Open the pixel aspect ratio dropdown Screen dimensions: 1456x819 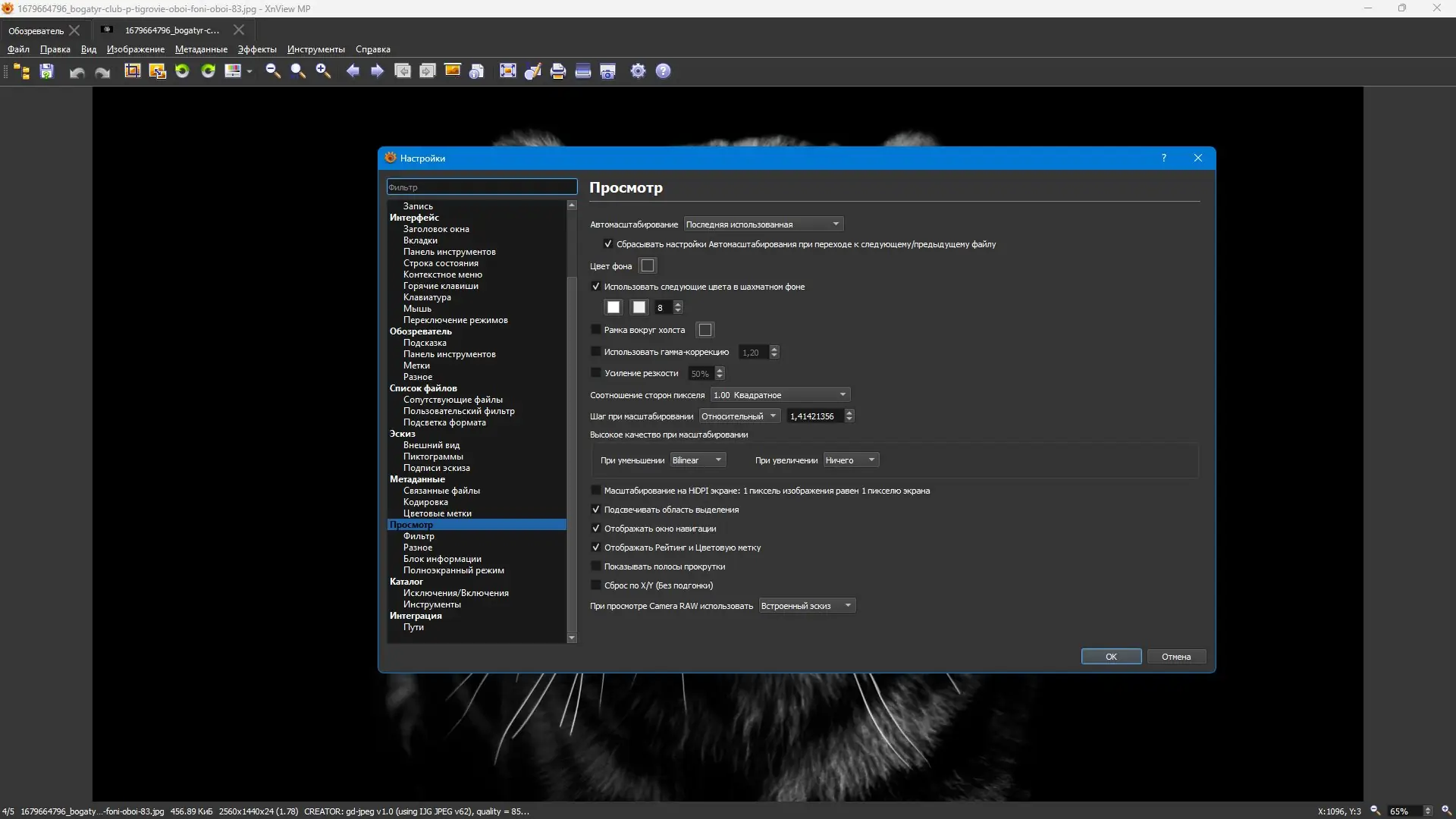(x=780, y=395)
